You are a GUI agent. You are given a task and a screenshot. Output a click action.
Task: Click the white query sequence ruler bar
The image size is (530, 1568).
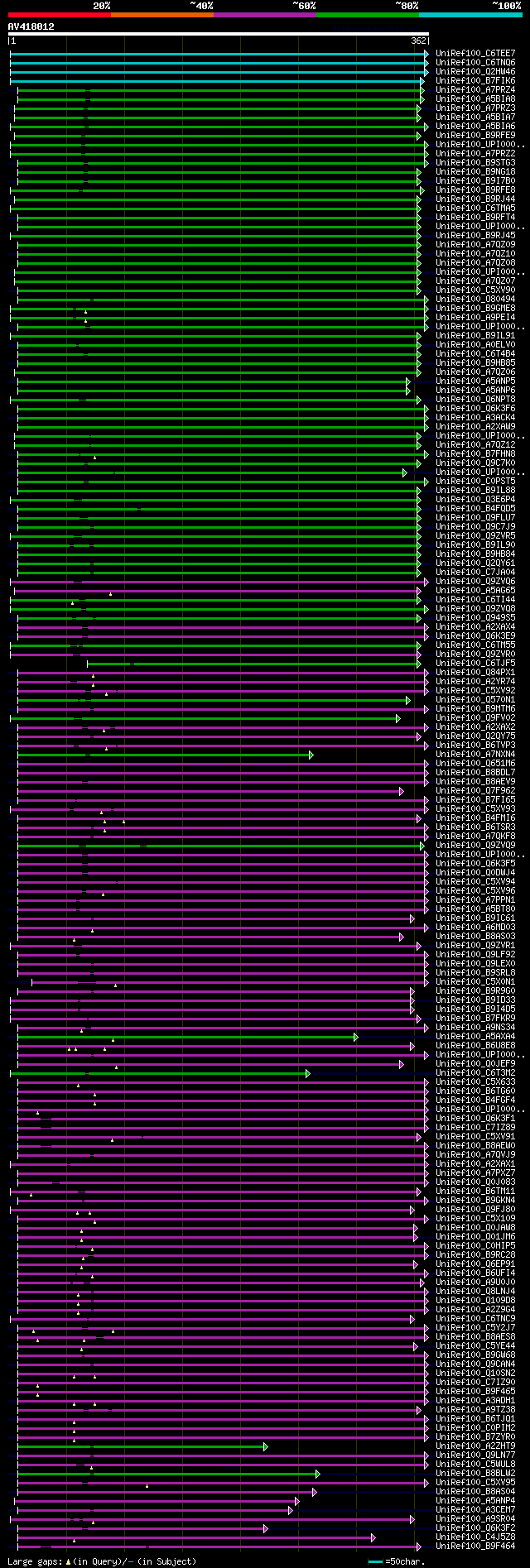(218, 34)
